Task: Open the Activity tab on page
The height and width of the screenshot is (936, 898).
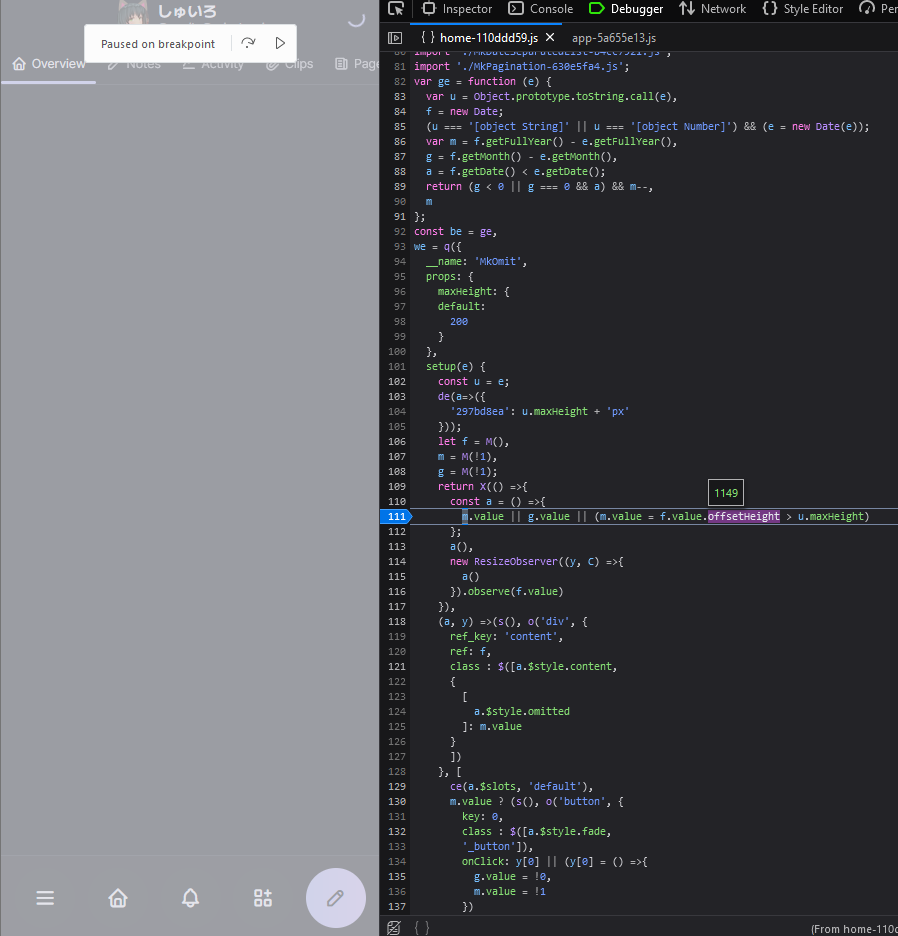Action: click(x=213, y=64)
